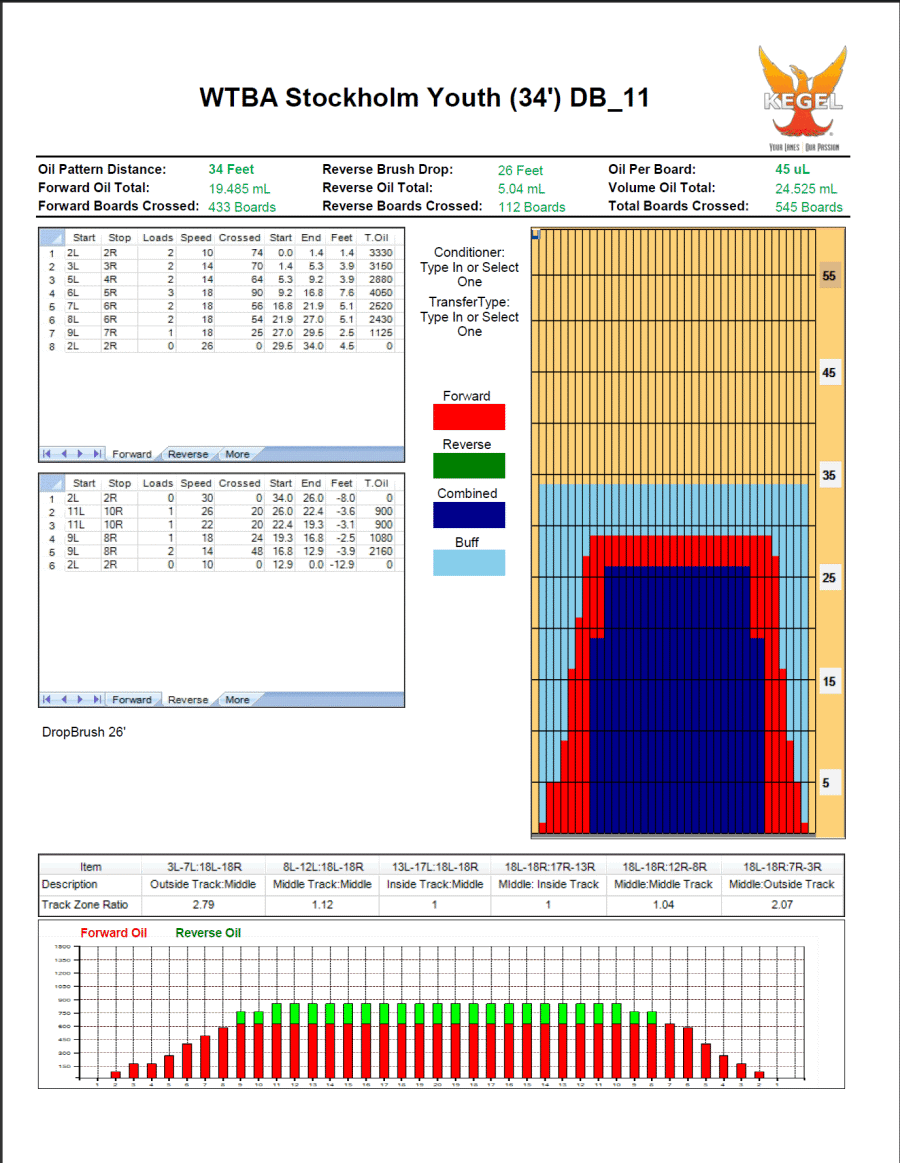Open Reverse tab in lower table
The height and width of the screenshot is (1163, 900).
point(188,699)
